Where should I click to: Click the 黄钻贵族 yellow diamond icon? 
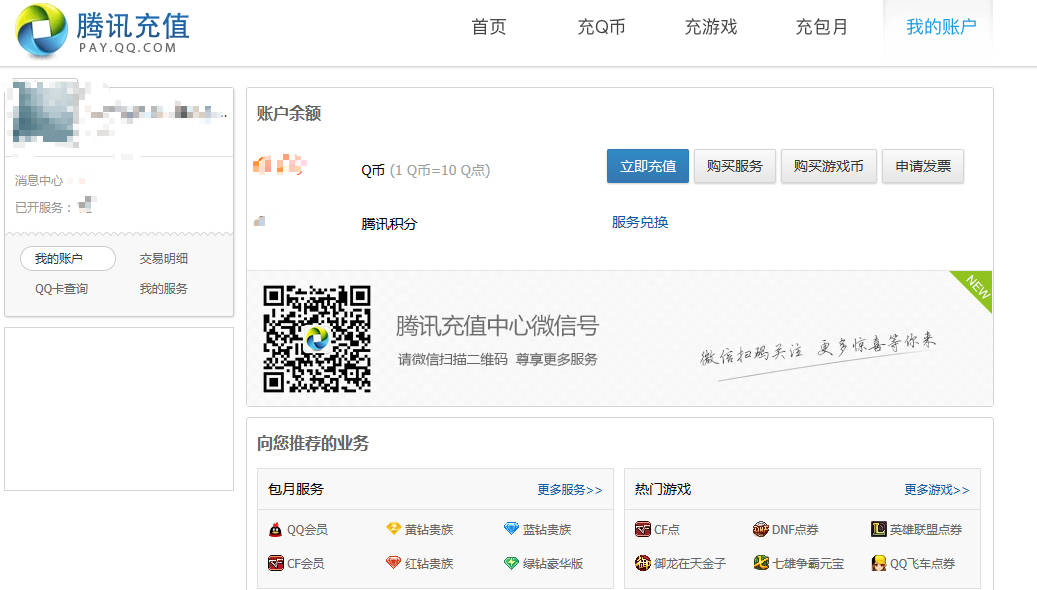(394, 528)
